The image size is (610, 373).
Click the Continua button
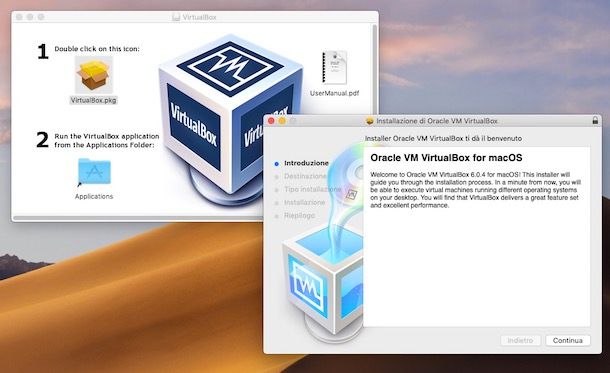pyautogui.click(x=568, y=340)
